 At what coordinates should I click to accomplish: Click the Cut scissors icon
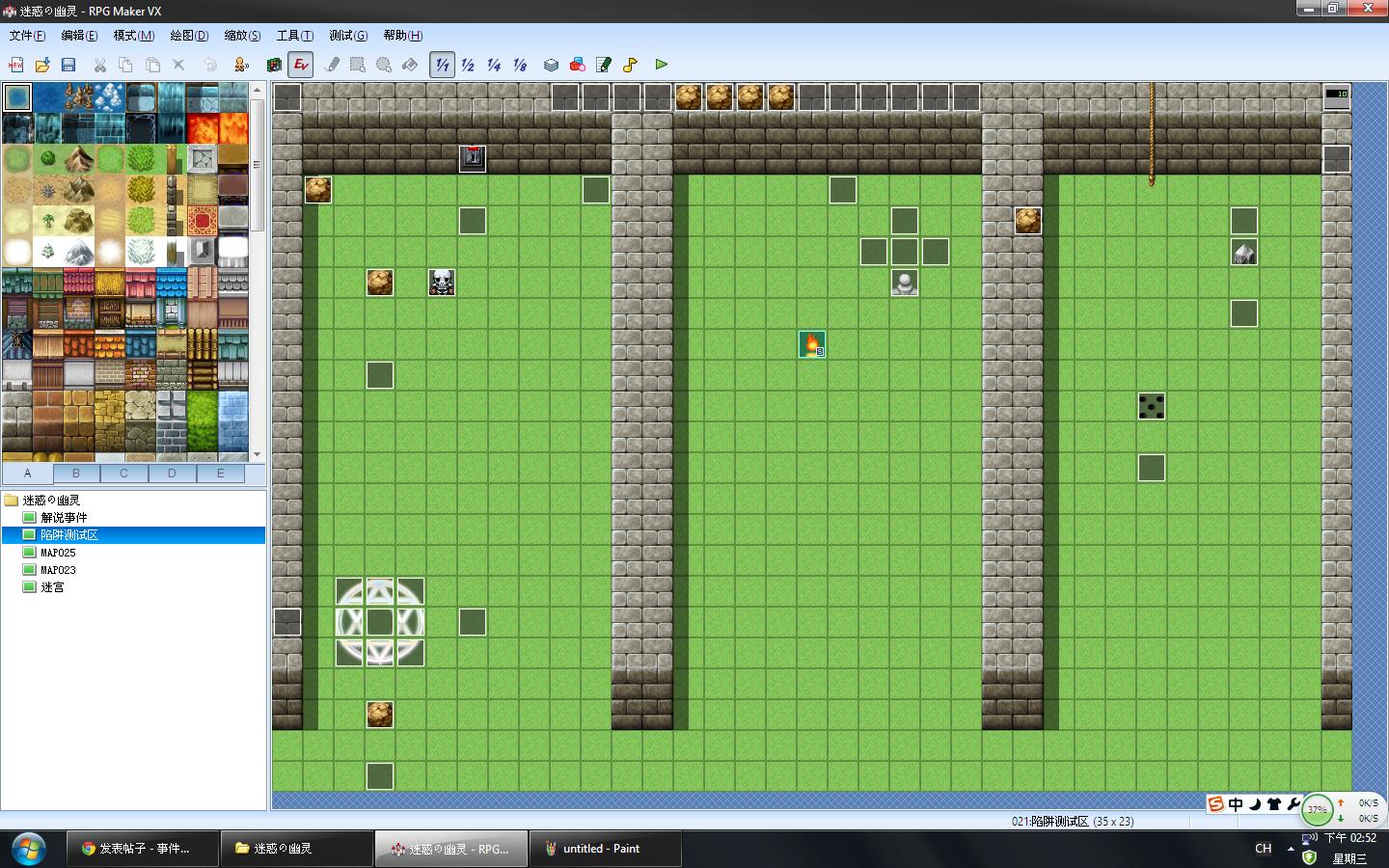pyautogui.click(x=99, y=65)
